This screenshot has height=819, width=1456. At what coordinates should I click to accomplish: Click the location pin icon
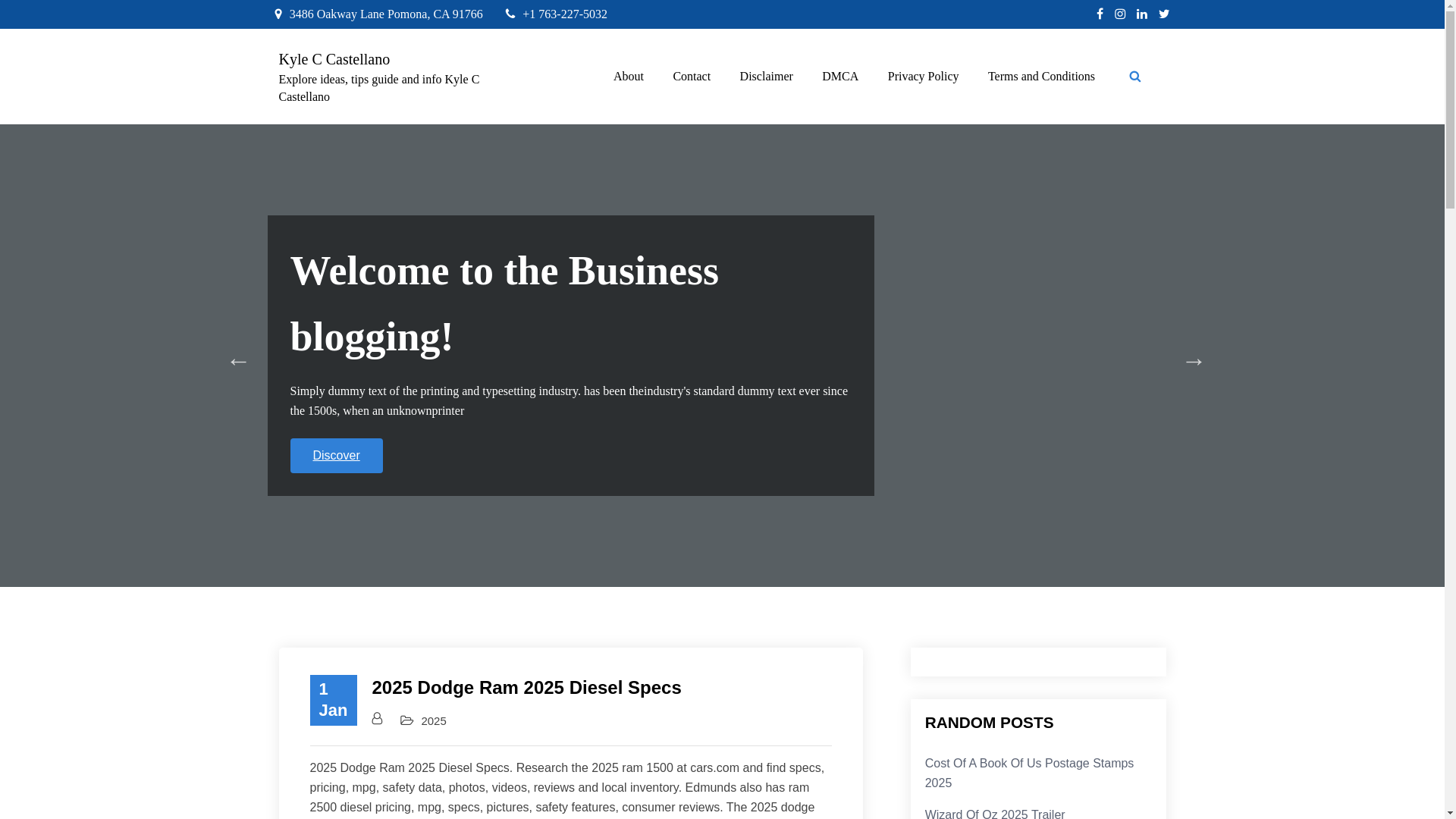(x=278, y=14)
